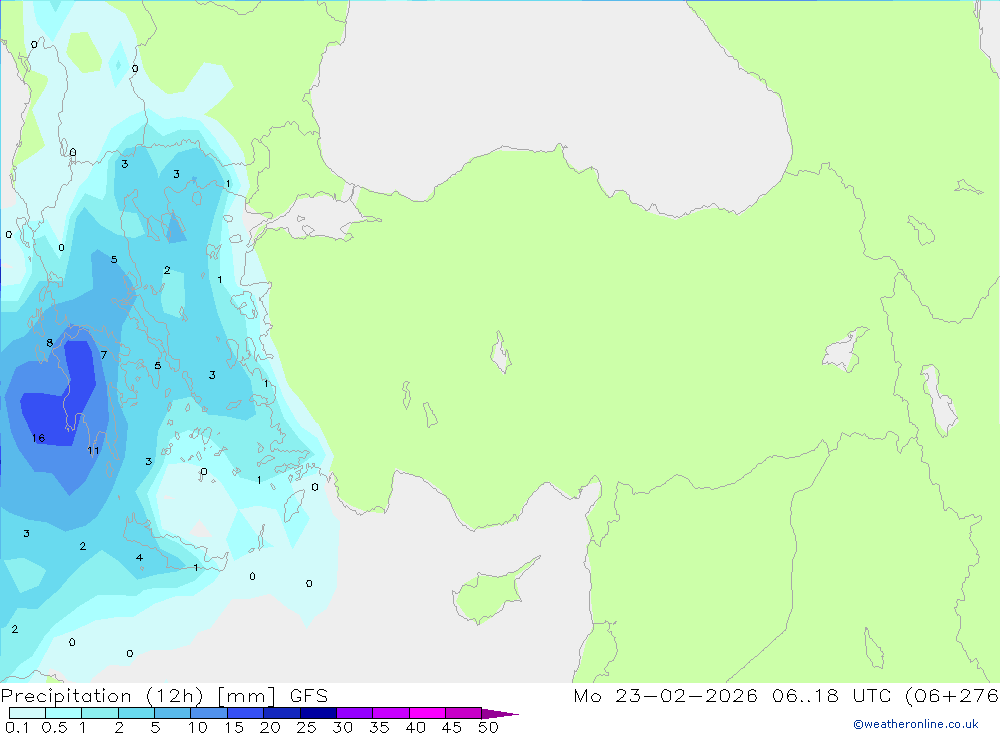Click the 0.1–0.5 mm legend swatch
Screen dimensions: 1000x733
[x=27, y=713]
